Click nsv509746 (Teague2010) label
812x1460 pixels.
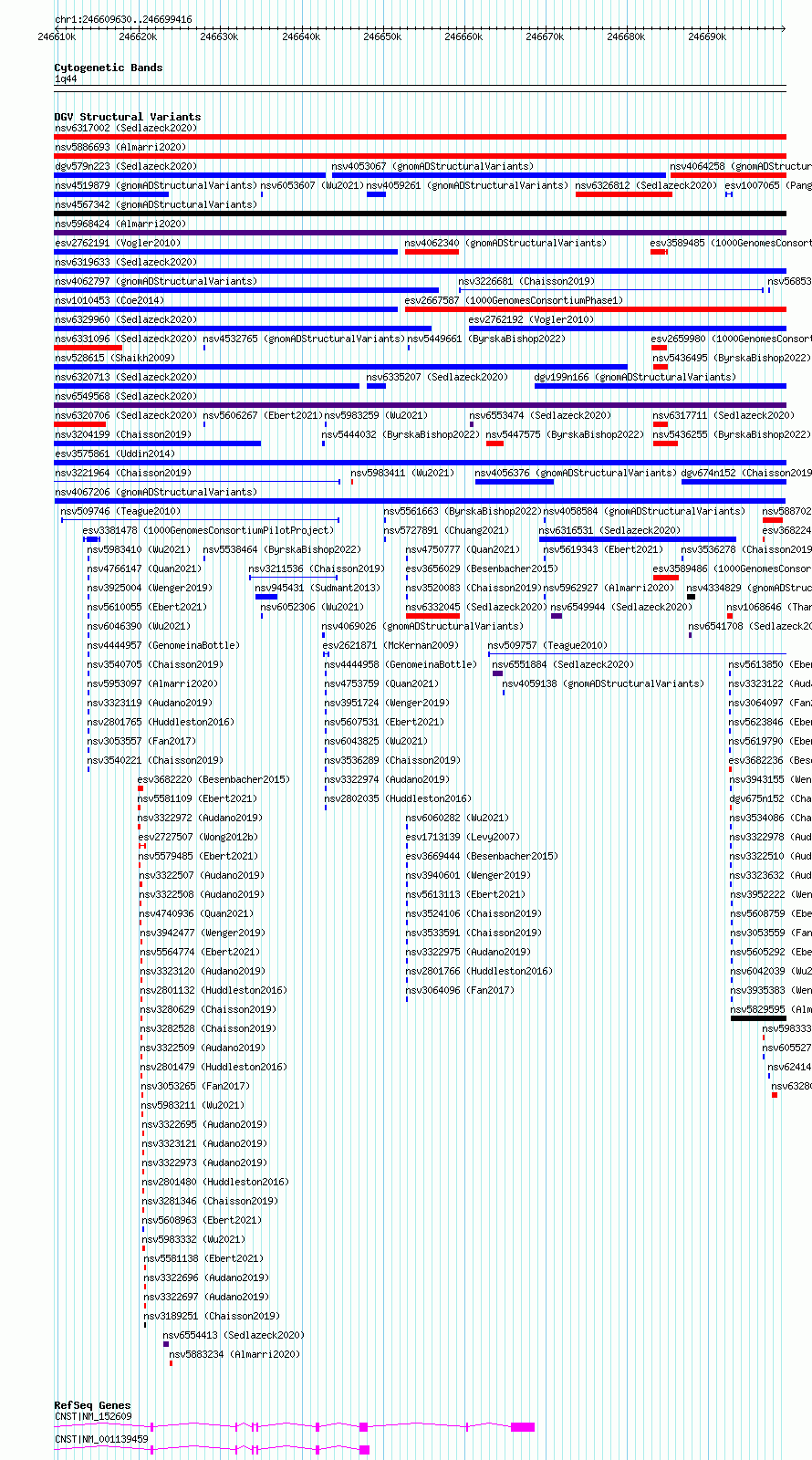pyautogui.click(x=120, y=511)
